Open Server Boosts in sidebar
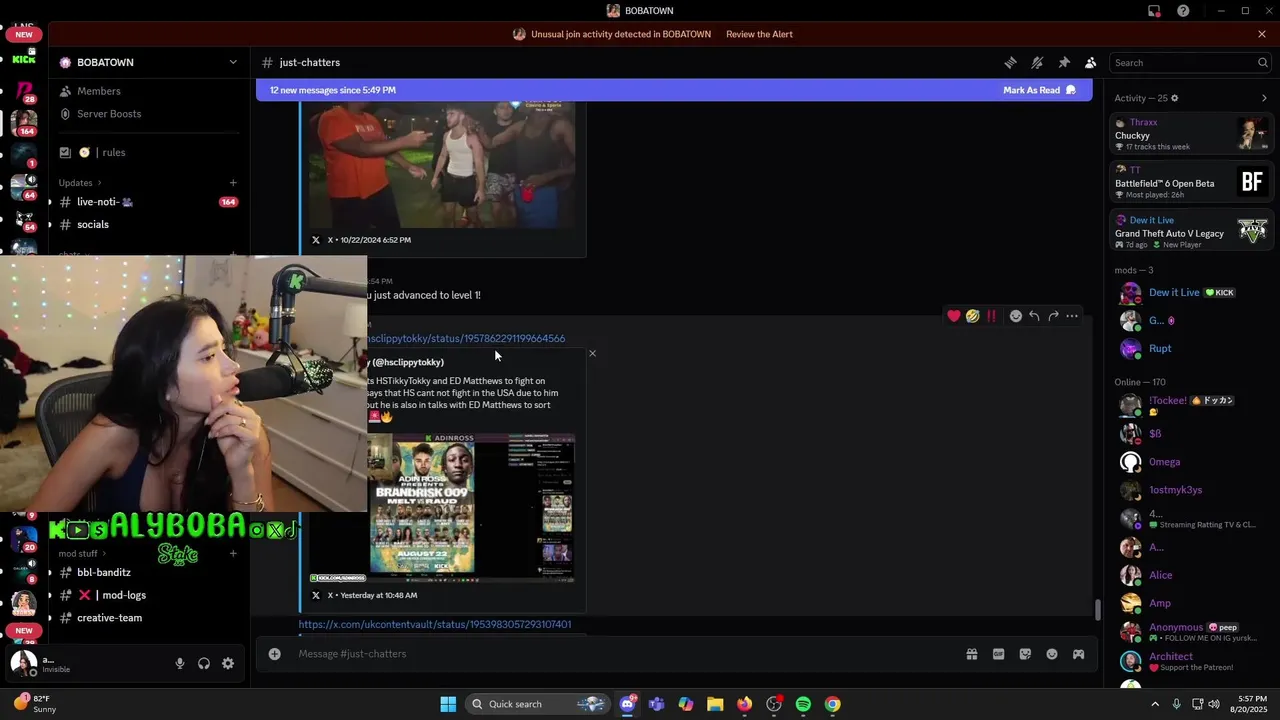The image size is (1280, 720). (x=149, y=114)
